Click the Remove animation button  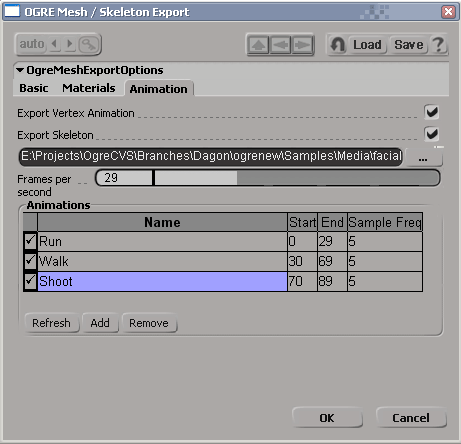click(x=149, y=323)
